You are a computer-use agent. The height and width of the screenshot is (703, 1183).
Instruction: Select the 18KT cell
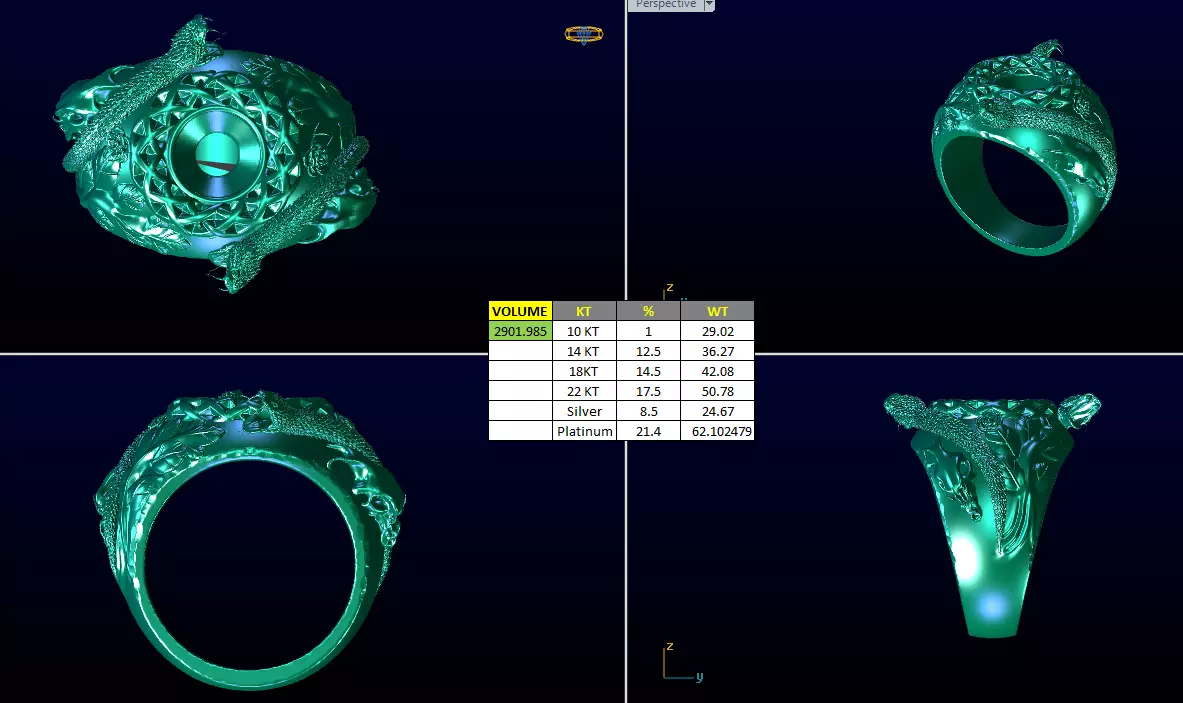pos(584,371)
